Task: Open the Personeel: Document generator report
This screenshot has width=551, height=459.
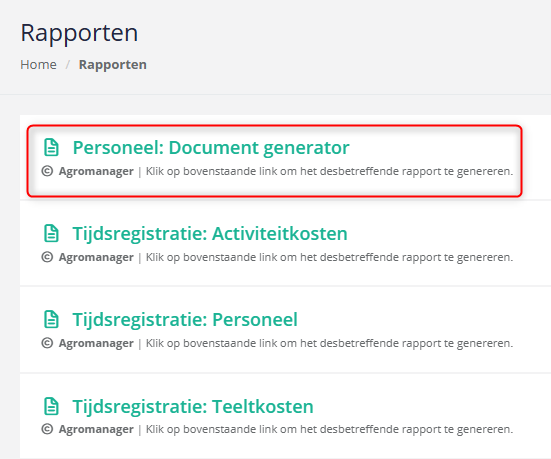Action: [x=211, y=148]
